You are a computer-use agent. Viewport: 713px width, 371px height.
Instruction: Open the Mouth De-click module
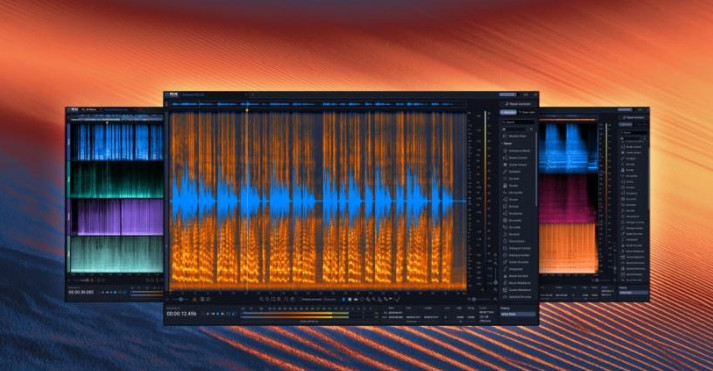pos(516,276)
